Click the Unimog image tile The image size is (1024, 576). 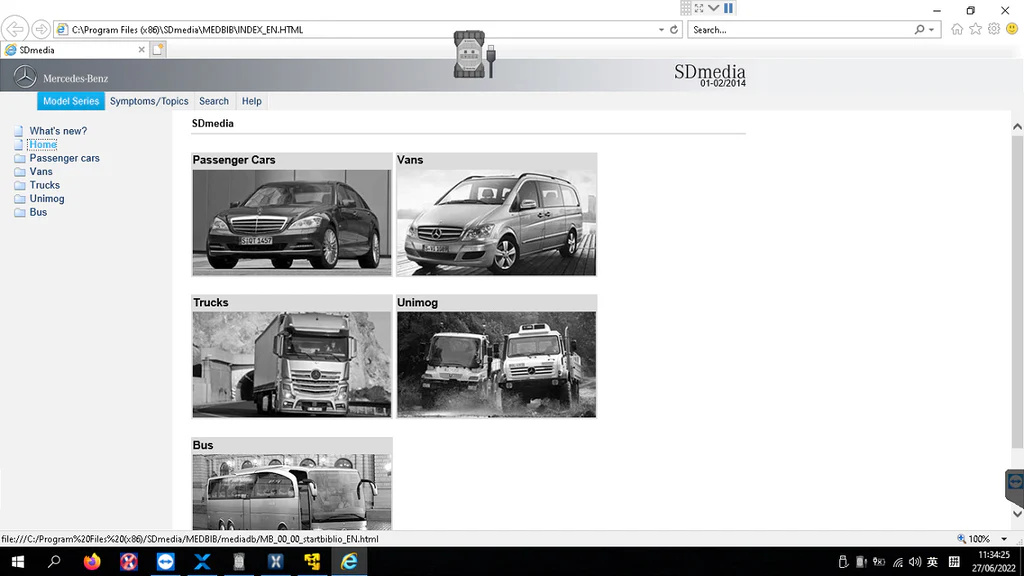(x=496, y=364)
